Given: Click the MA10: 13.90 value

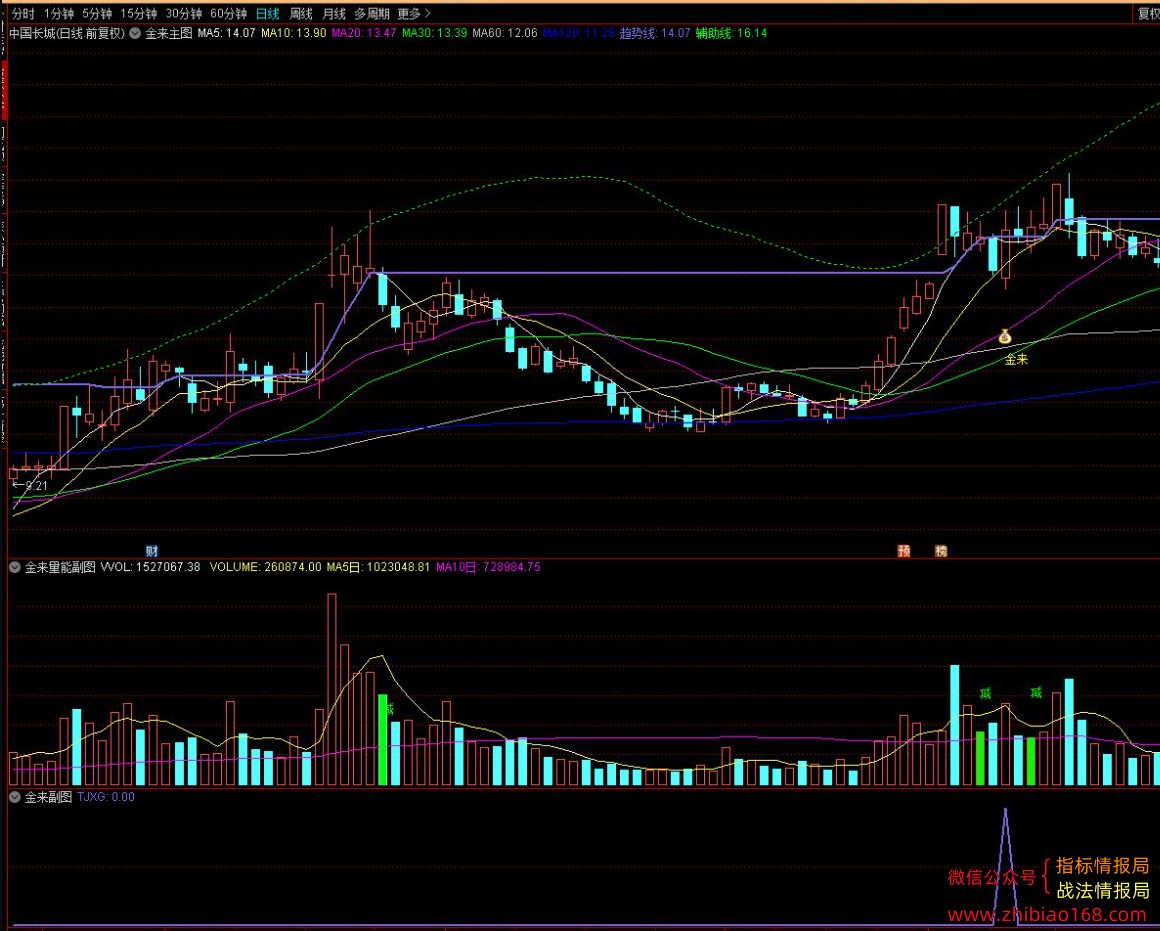Looking at the screenshot, I should pos(294,33).
